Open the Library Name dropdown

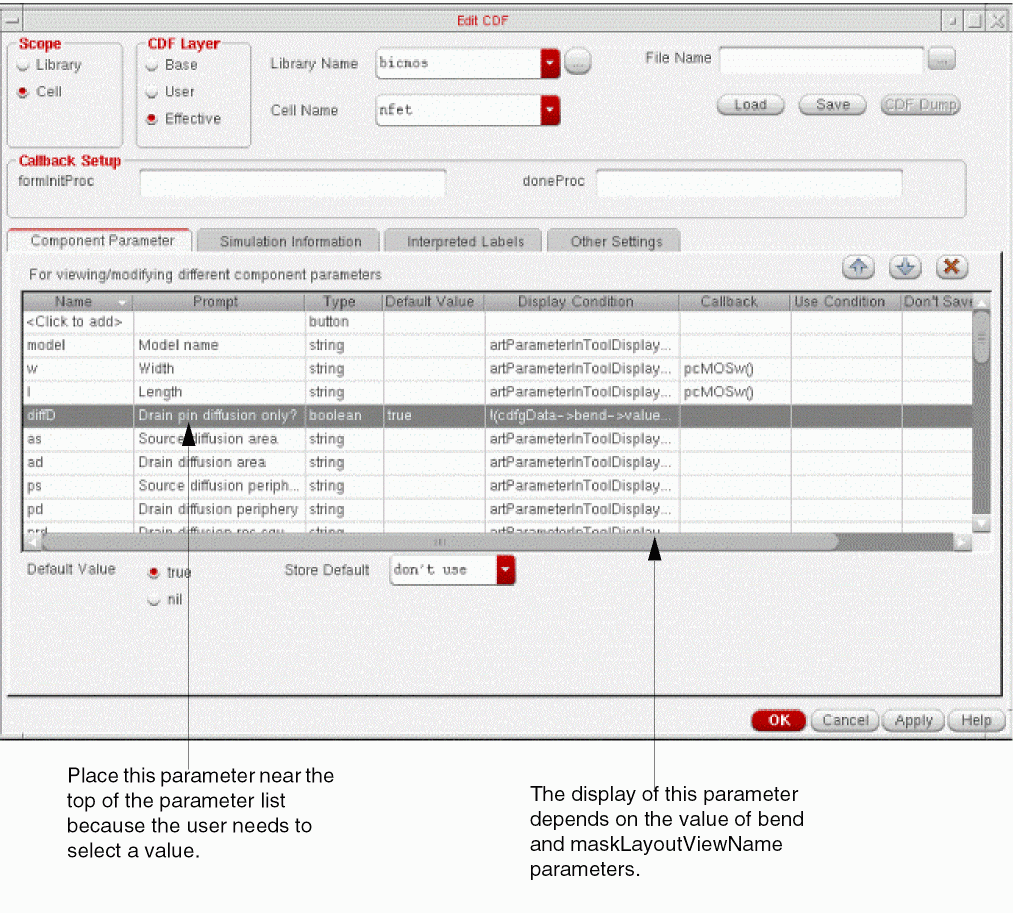tap(550, 63)
